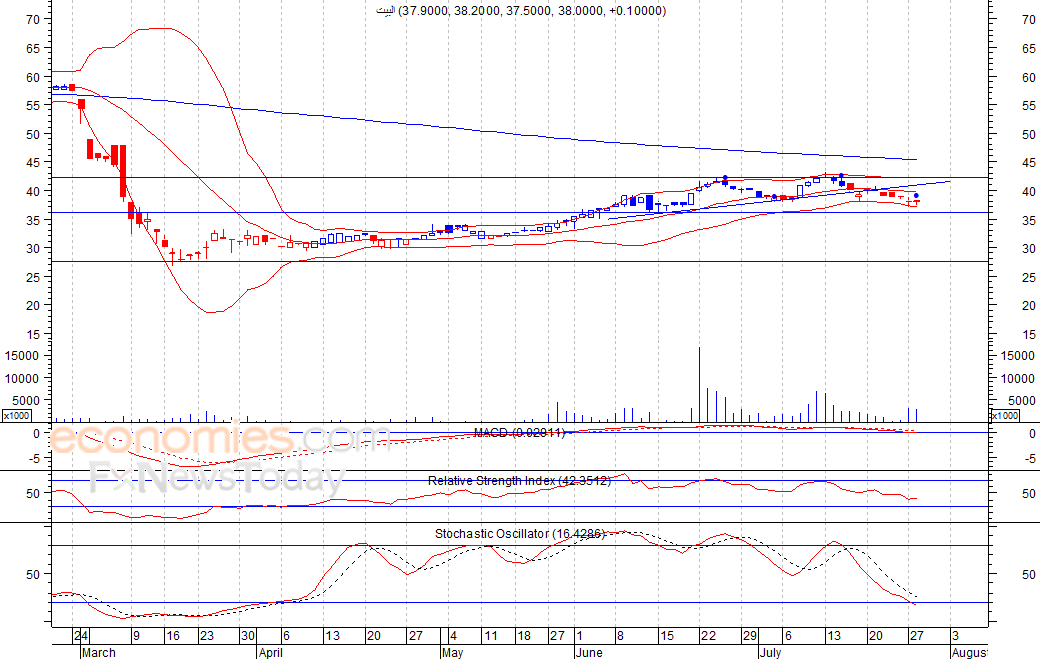Select the March month label
The image size is (1040, 659).
coord(97,652)
